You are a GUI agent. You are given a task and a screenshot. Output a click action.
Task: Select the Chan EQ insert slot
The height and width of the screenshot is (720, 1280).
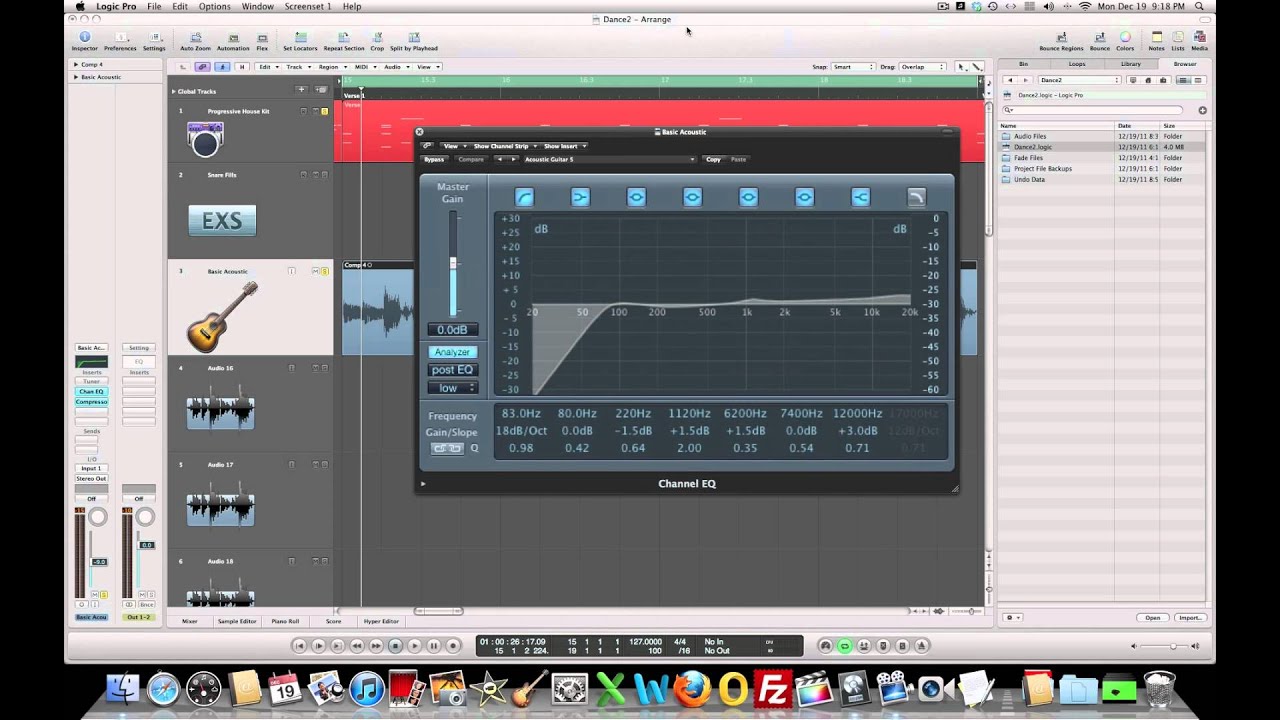(91, 392)
